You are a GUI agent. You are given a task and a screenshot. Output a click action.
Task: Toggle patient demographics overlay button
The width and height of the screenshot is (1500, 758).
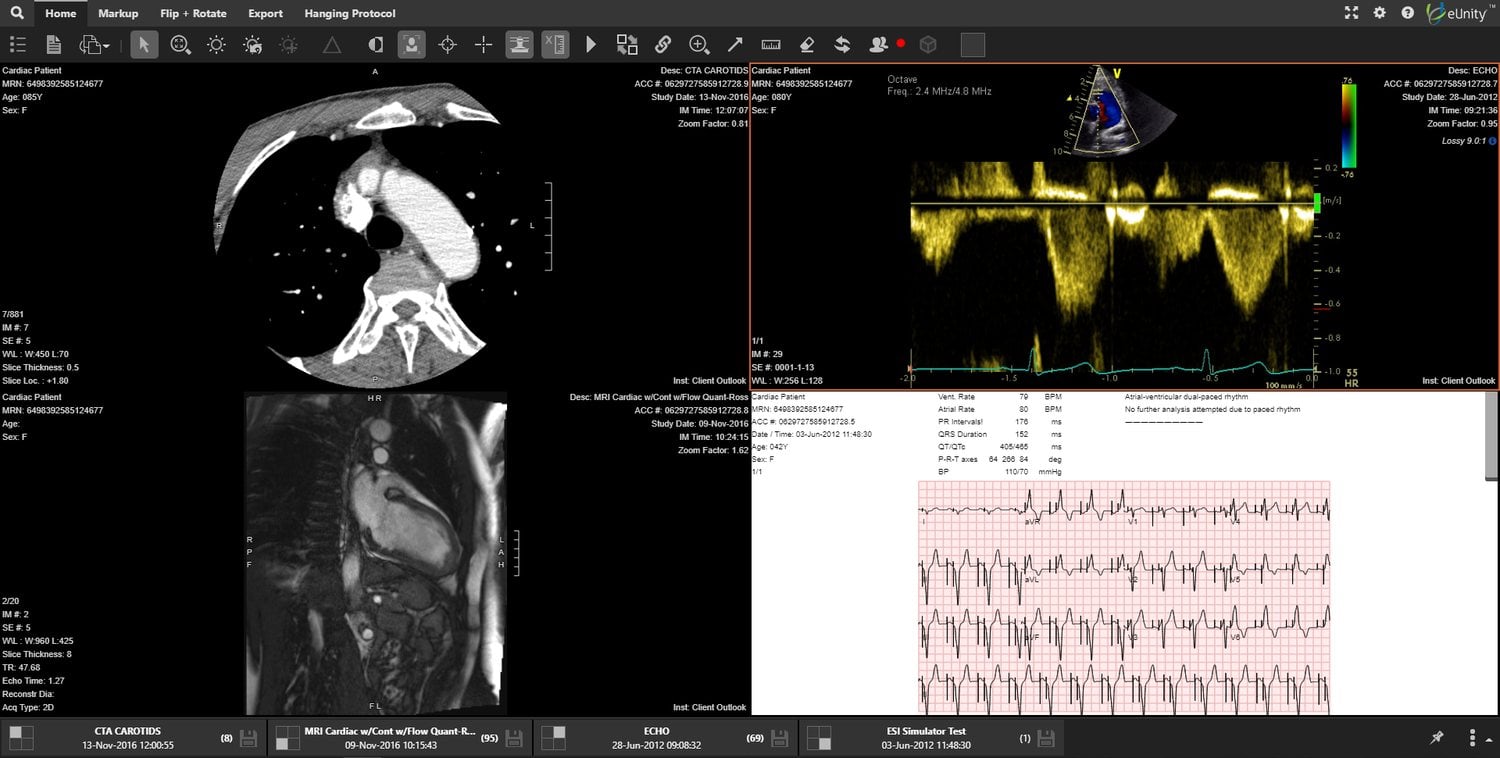pos(411,45)
